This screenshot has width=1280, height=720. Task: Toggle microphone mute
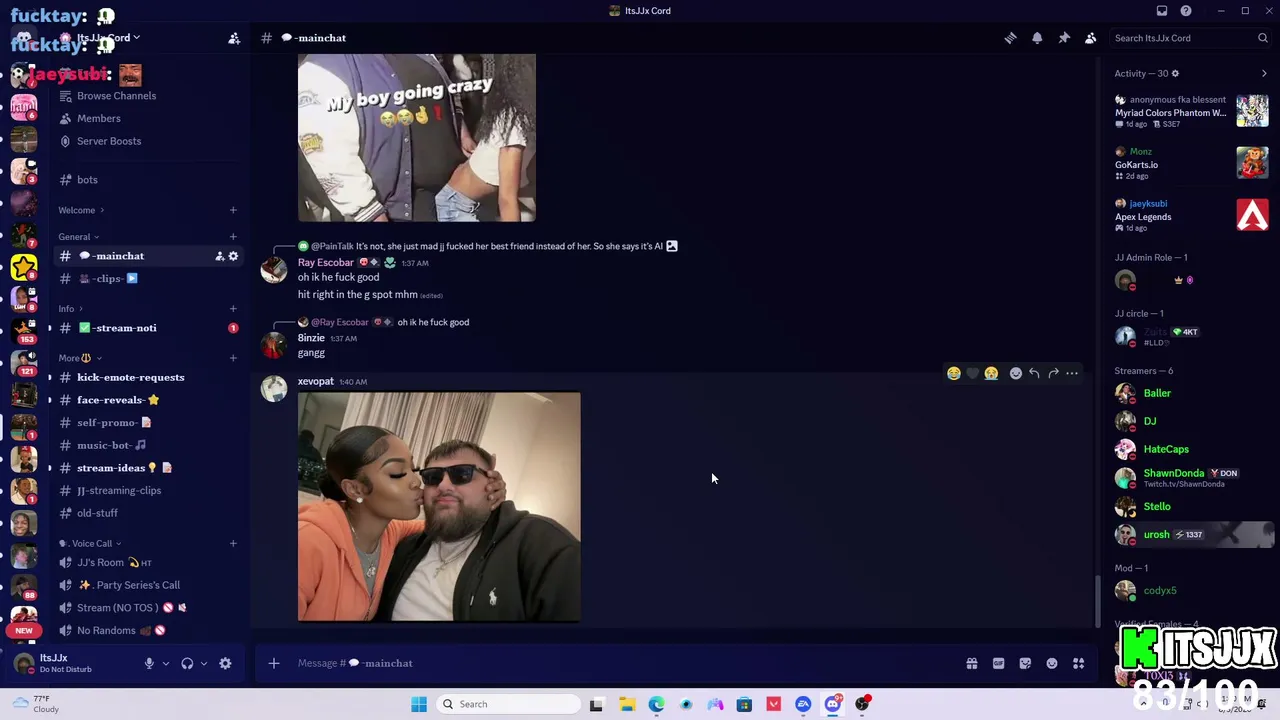click(x=149, y=663)
